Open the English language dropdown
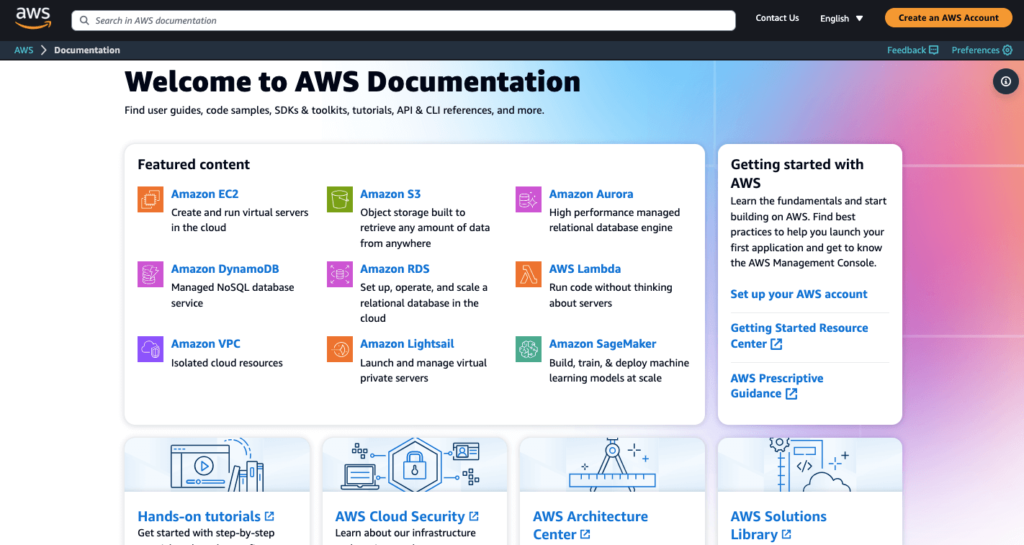 pyautogui.click(x=842, y=18)
